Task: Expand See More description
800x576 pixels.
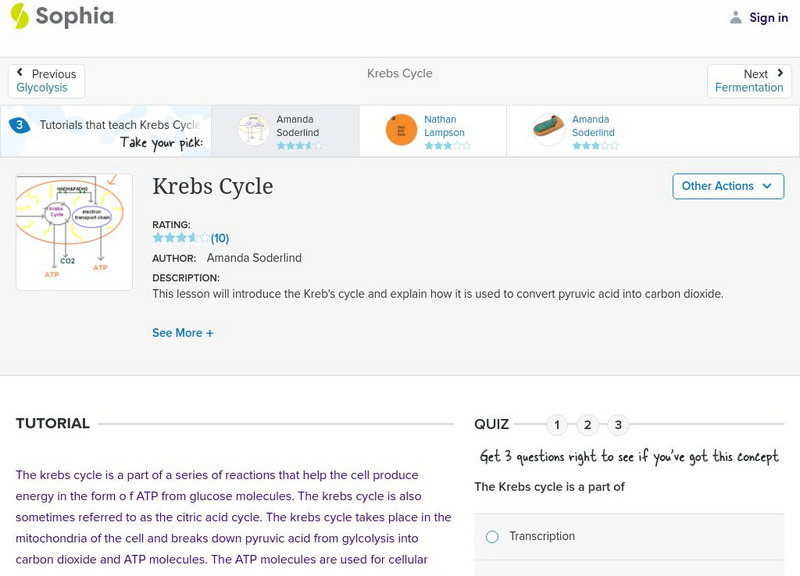Action: (183, 333)
